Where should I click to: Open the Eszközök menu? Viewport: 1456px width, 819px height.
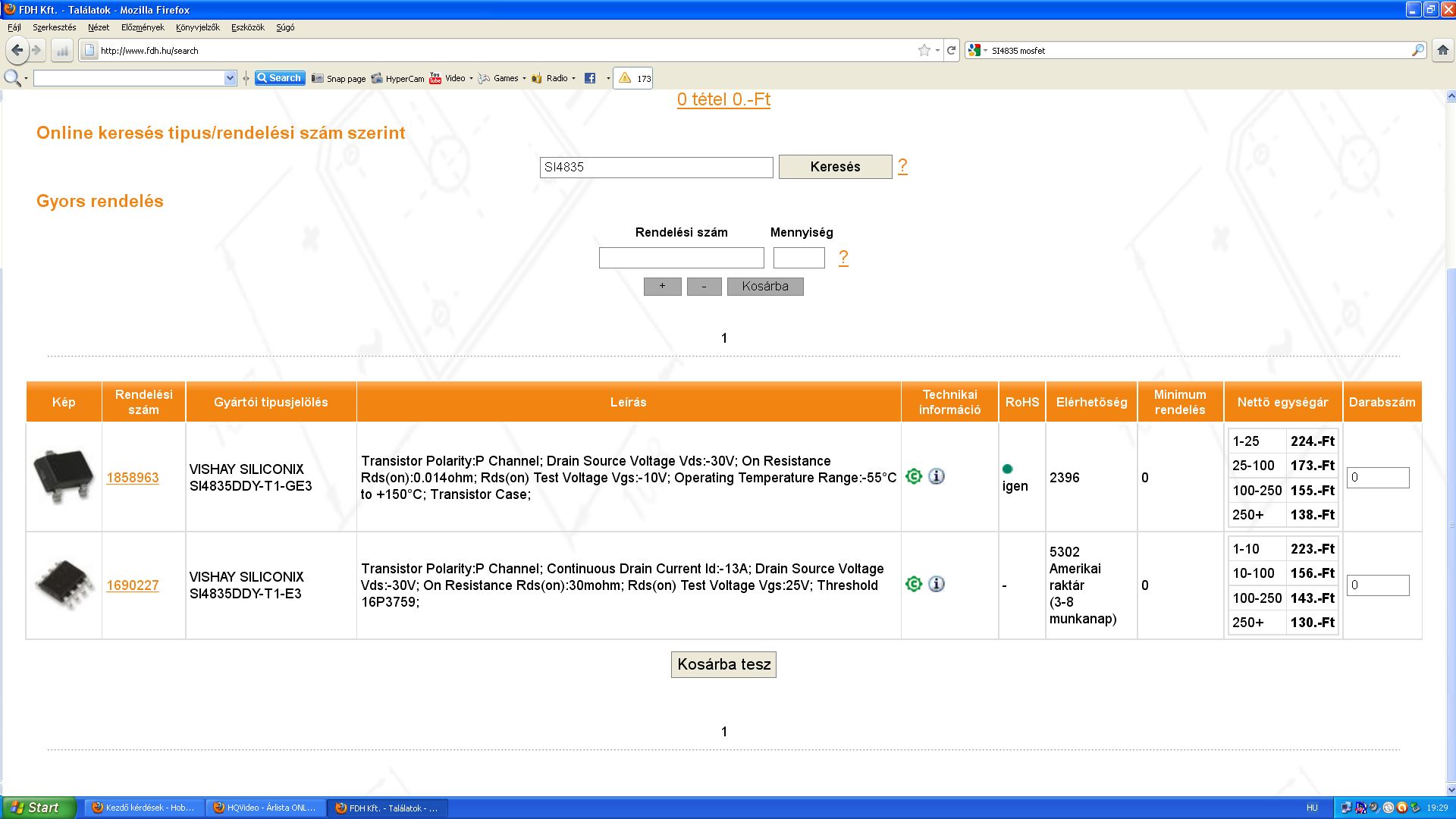click(248, 27)
